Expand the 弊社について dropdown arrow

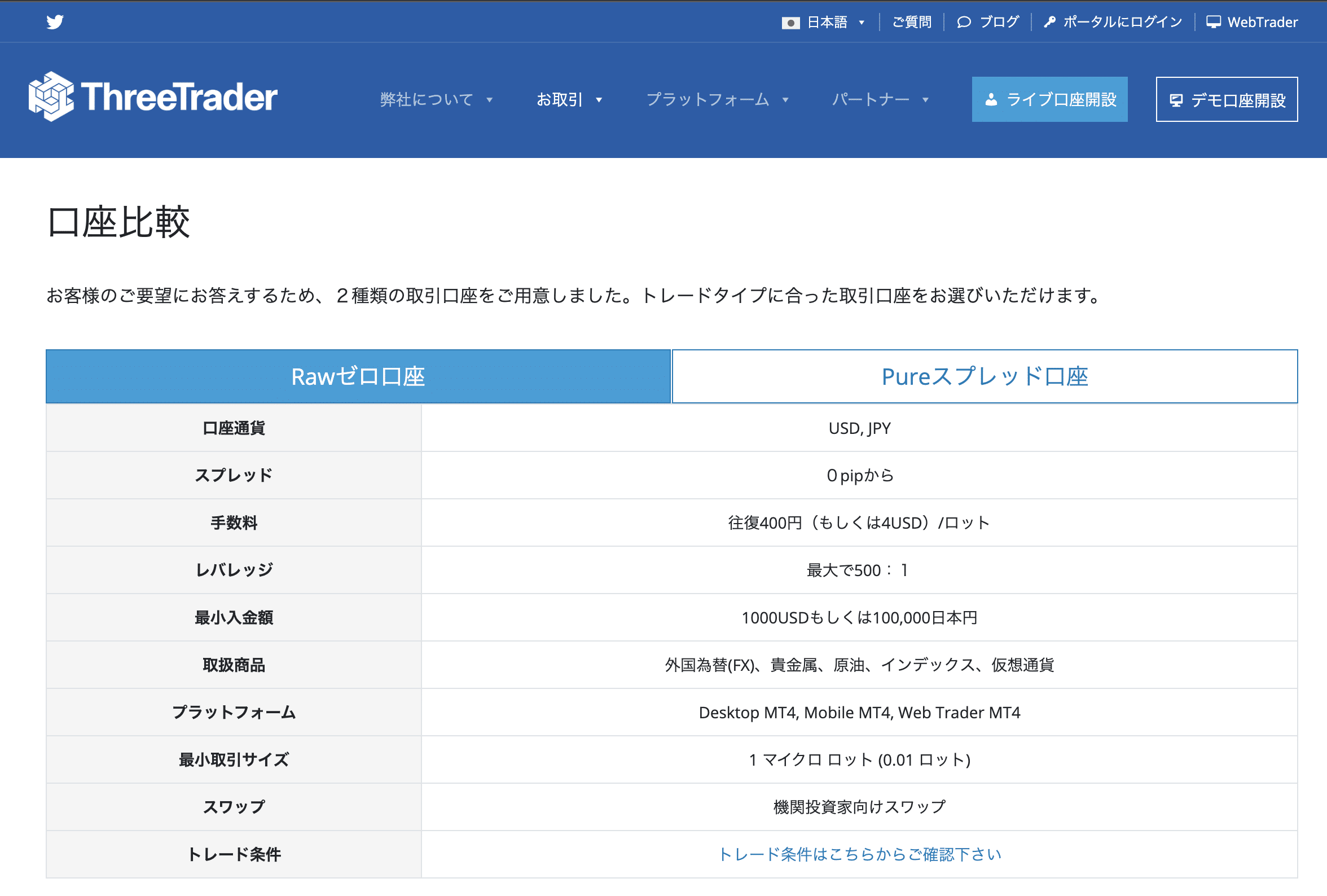click(489, 100)
